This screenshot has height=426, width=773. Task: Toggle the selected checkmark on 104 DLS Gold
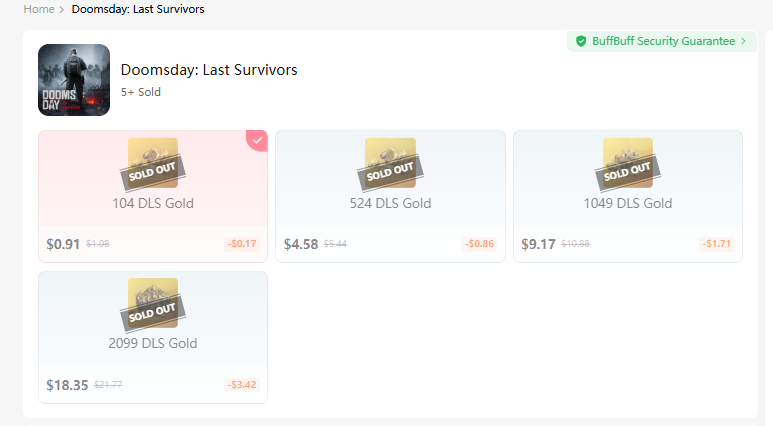coord(258,140)
